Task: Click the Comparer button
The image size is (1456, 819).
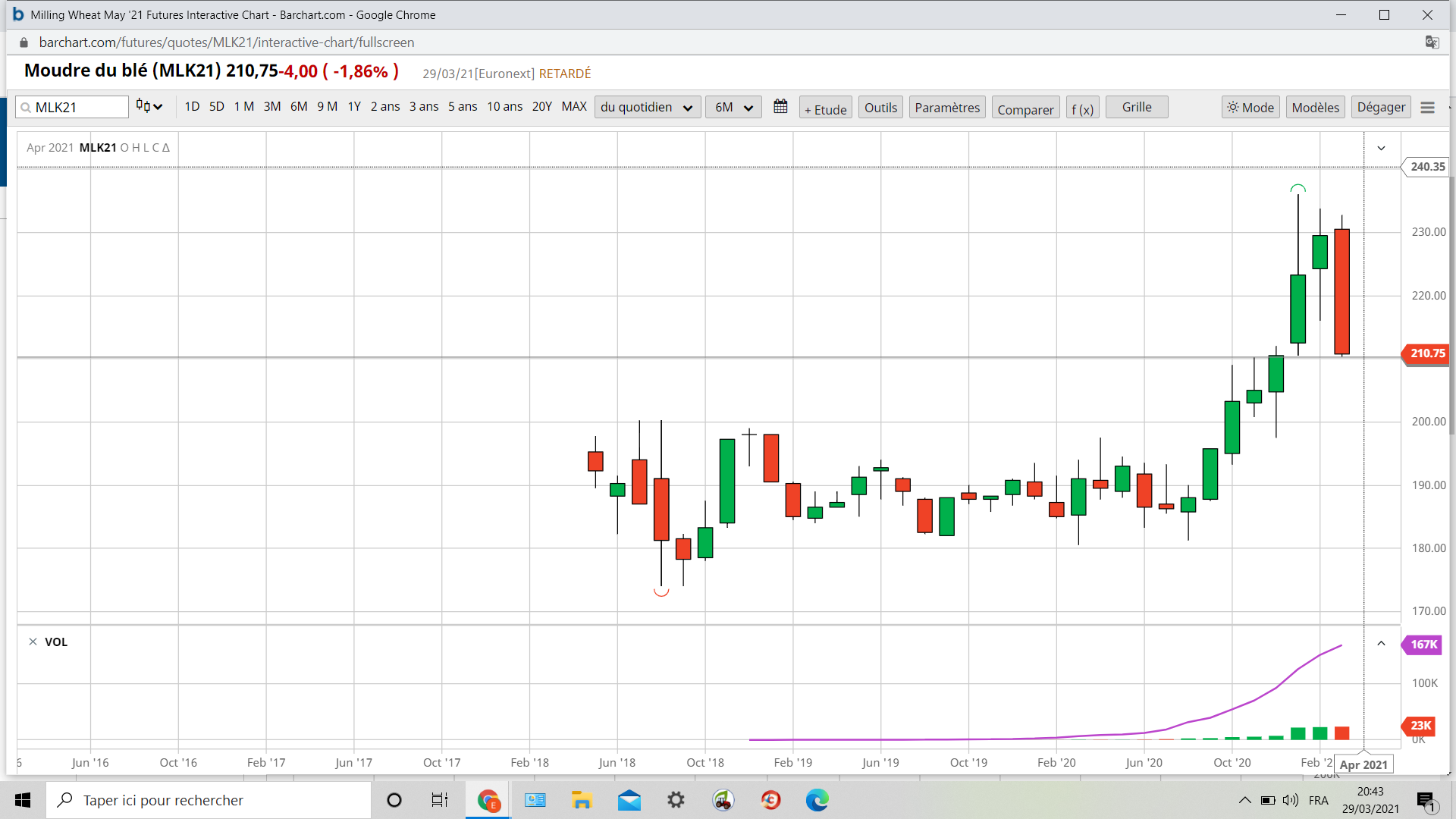Action: (1025, 109)
